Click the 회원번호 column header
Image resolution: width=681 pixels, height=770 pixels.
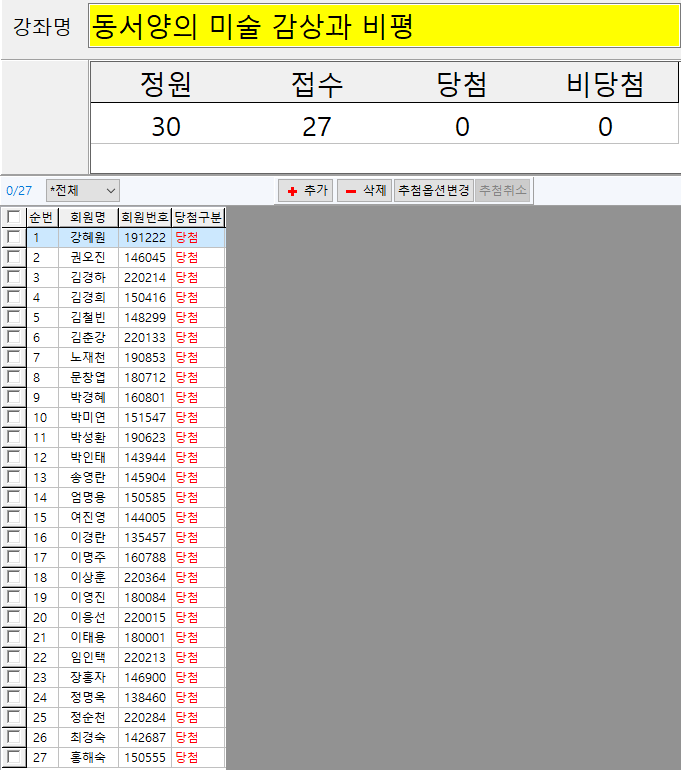tap(145, 217)
